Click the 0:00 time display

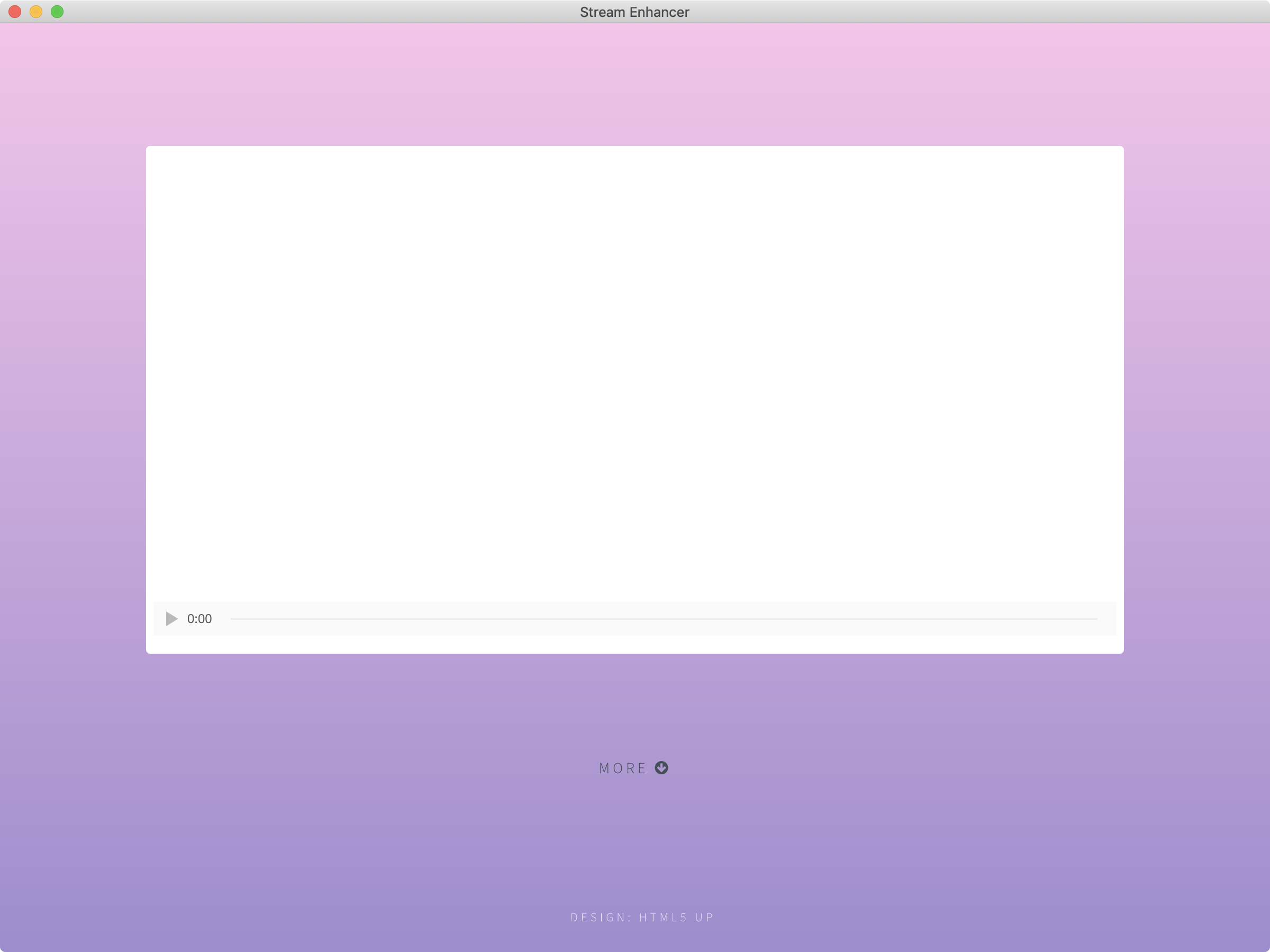[x=199, y=619]
